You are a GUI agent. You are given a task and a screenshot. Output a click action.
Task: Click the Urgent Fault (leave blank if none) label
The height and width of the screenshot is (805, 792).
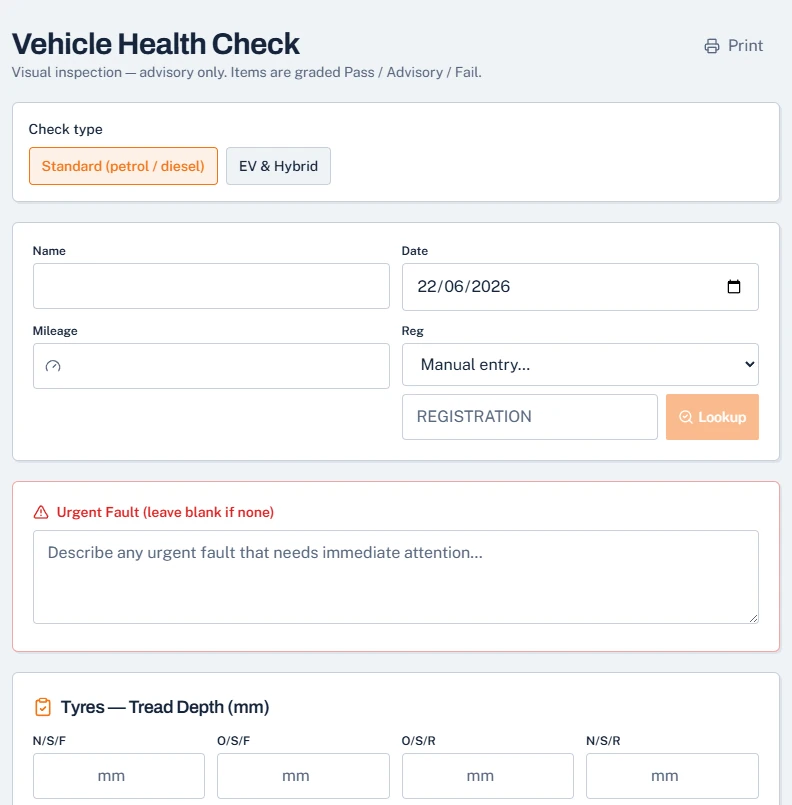(165, 512)
